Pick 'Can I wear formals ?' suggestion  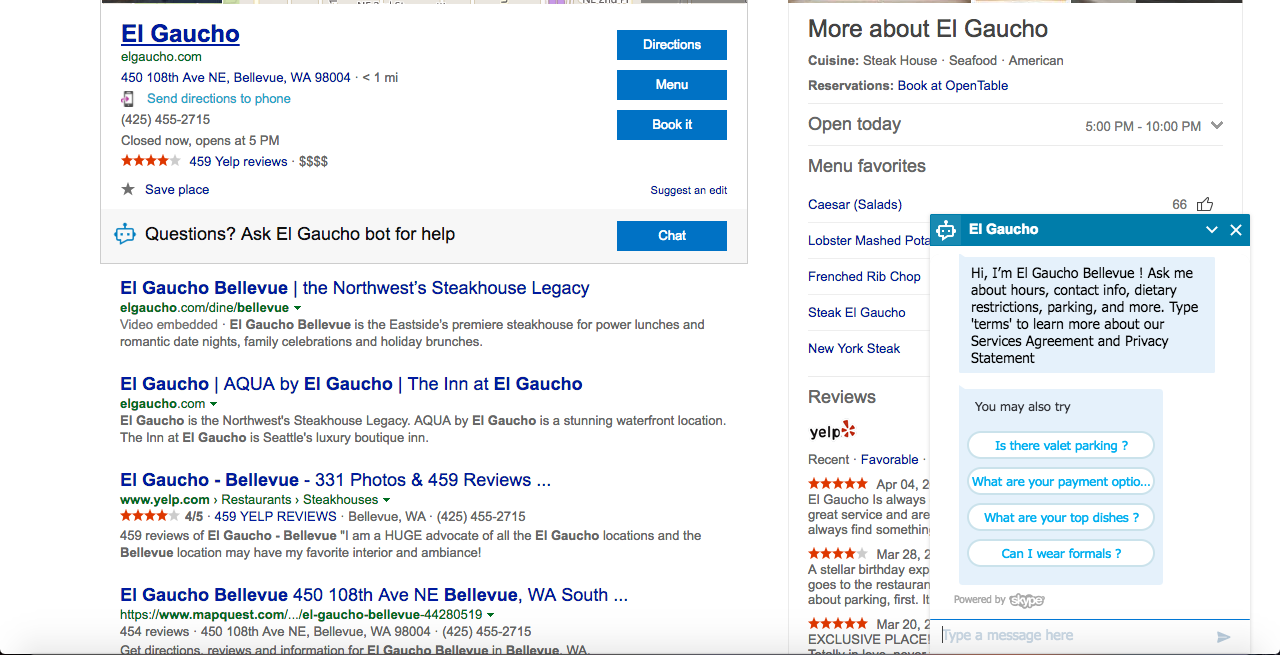click(1061, 554)
